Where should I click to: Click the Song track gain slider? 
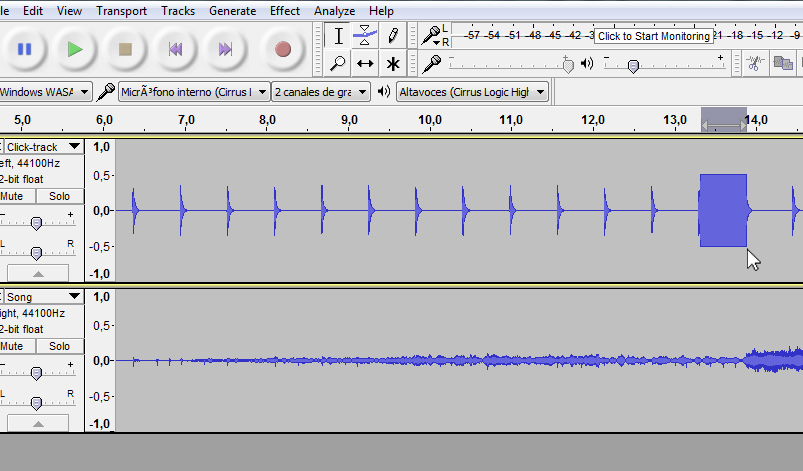36,373
